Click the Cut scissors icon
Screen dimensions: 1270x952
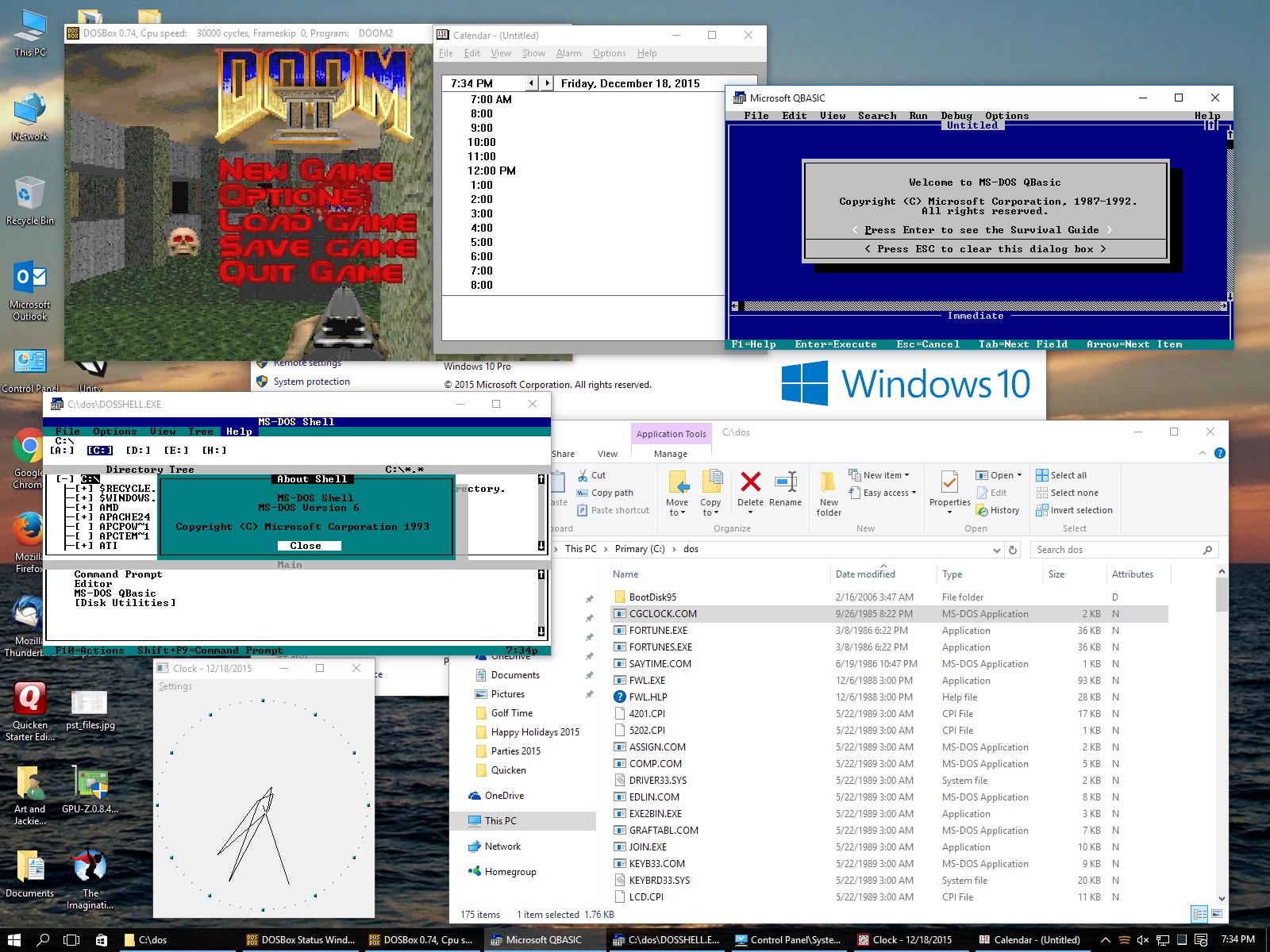(x=583, y=475)
